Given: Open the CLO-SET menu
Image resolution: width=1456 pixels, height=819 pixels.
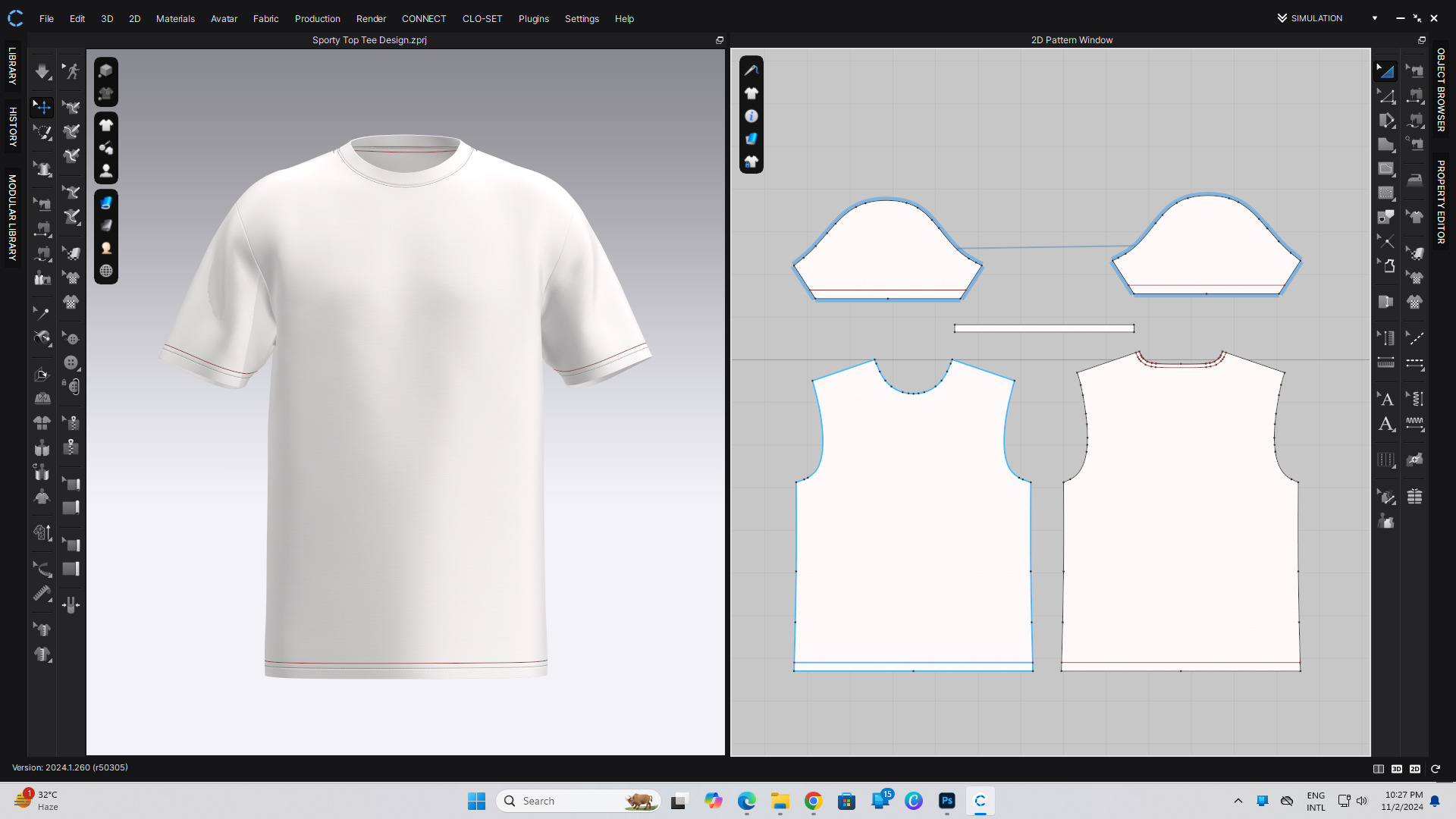Looking at the screenshot, I should pos(482,18).
